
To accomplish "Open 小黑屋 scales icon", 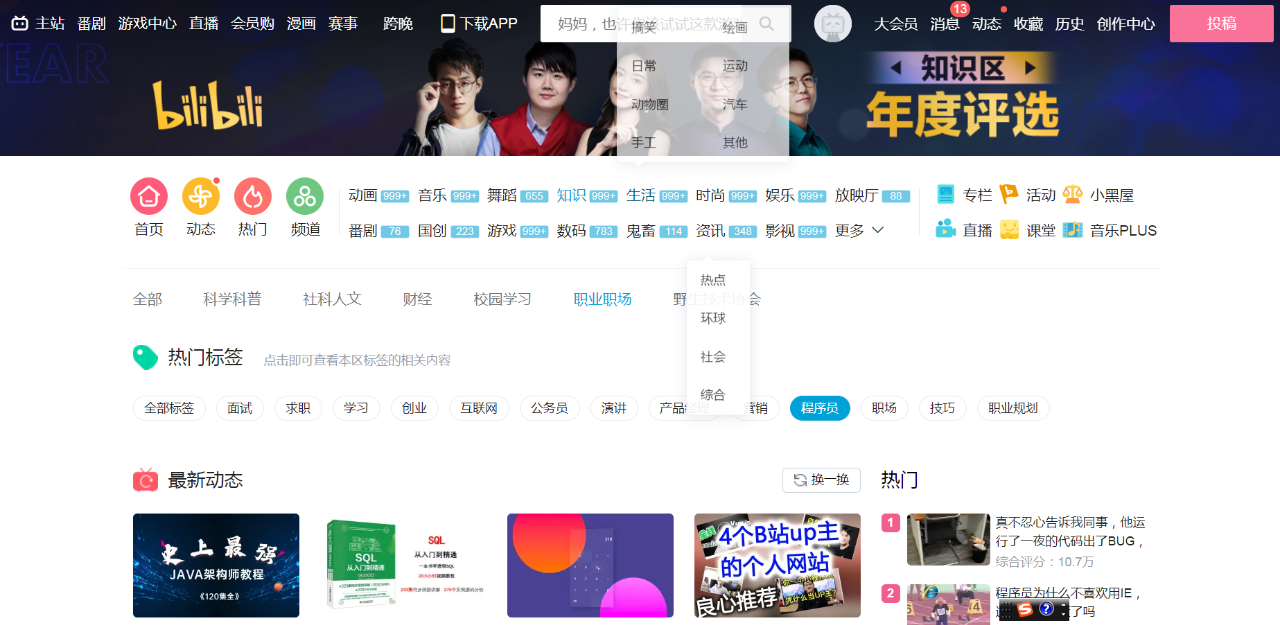I will click(x=1073, y=195).
